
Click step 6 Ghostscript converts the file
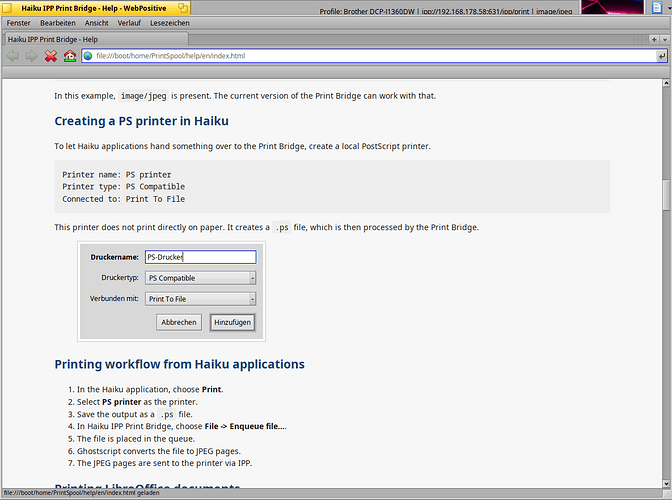pos(159,451)
